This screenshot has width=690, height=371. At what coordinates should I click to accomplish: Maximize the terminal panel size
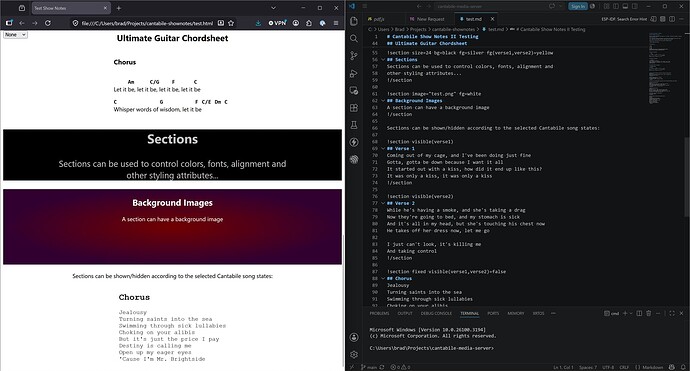click(x=672, y=313)
